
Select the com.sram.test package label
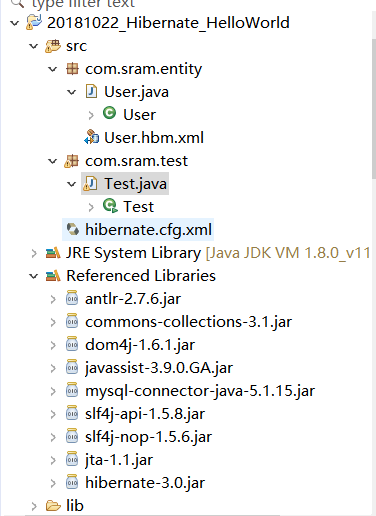[137, 161]
